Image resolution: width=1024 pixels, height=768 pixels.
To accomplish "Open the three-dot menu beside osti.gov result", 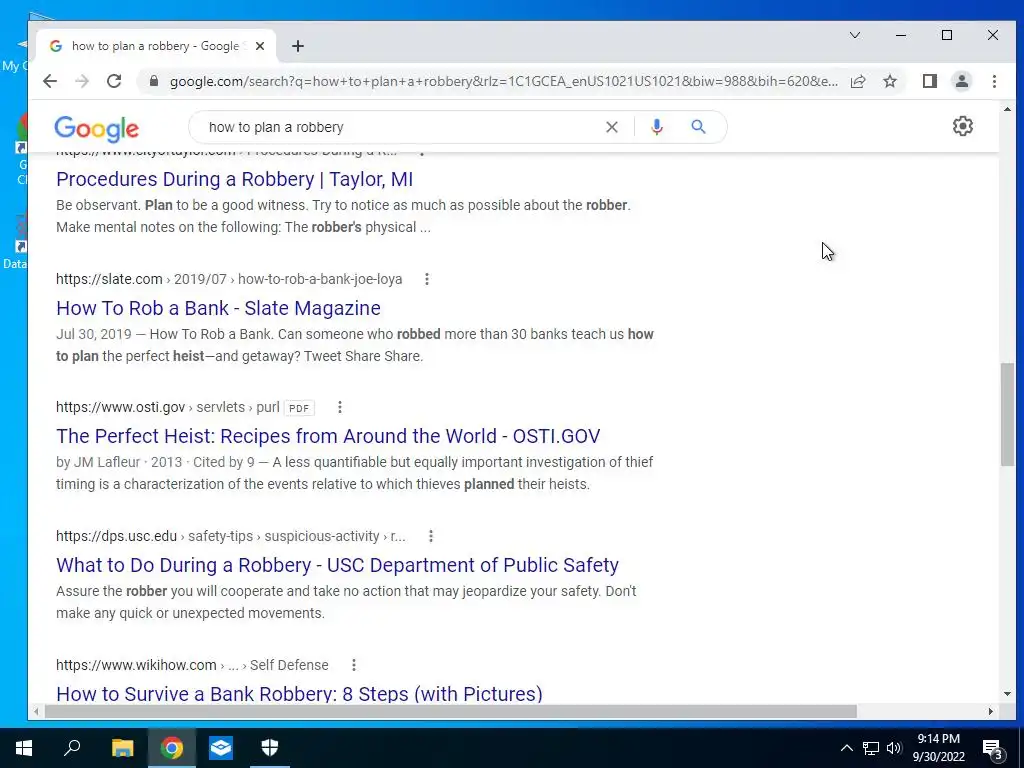I will 340,408.
